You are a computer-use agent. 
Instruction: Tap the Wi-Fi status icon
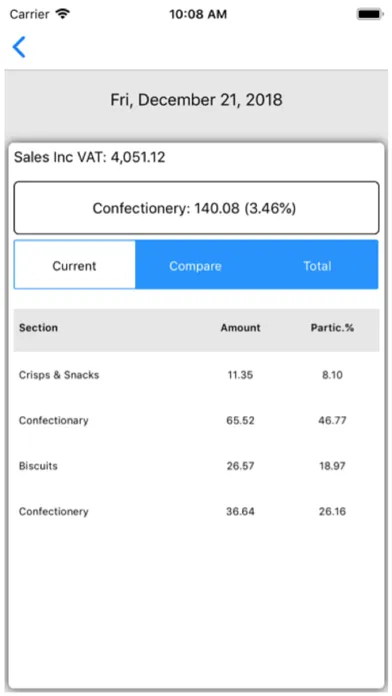63,14
